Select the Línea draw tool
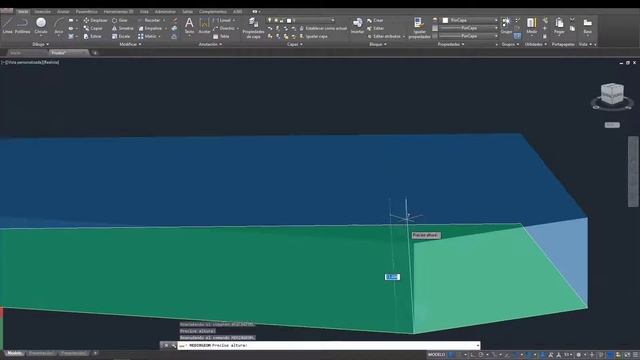640x360 pixels. 7,25
